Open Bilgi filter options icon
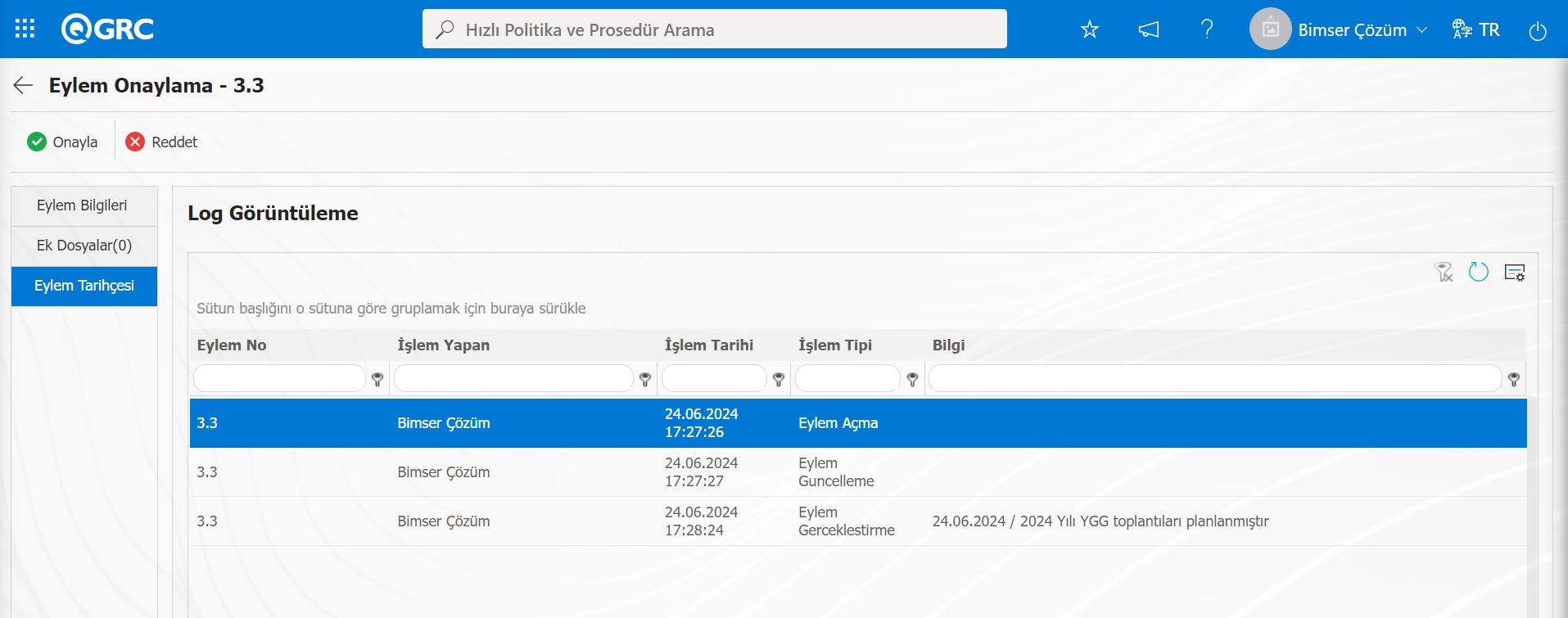Viewport: 1568px width, 618px height. point(1514,379)
